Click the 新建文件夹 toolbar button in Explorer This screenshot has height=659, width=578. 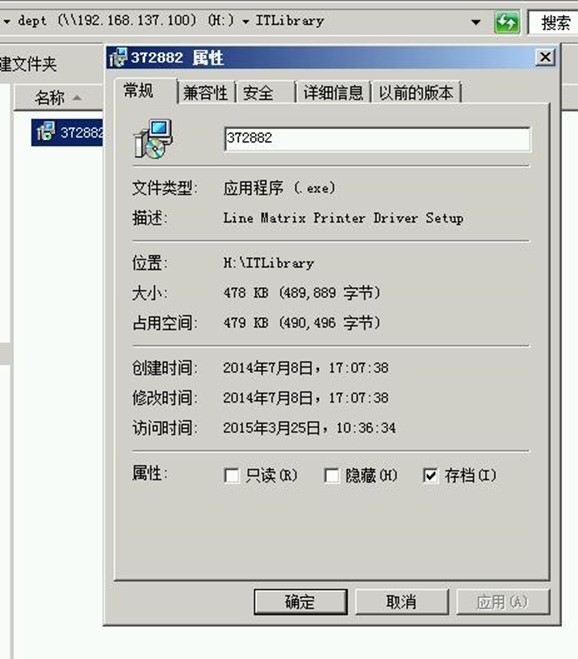pyautogui.click(x=28, y=64)
